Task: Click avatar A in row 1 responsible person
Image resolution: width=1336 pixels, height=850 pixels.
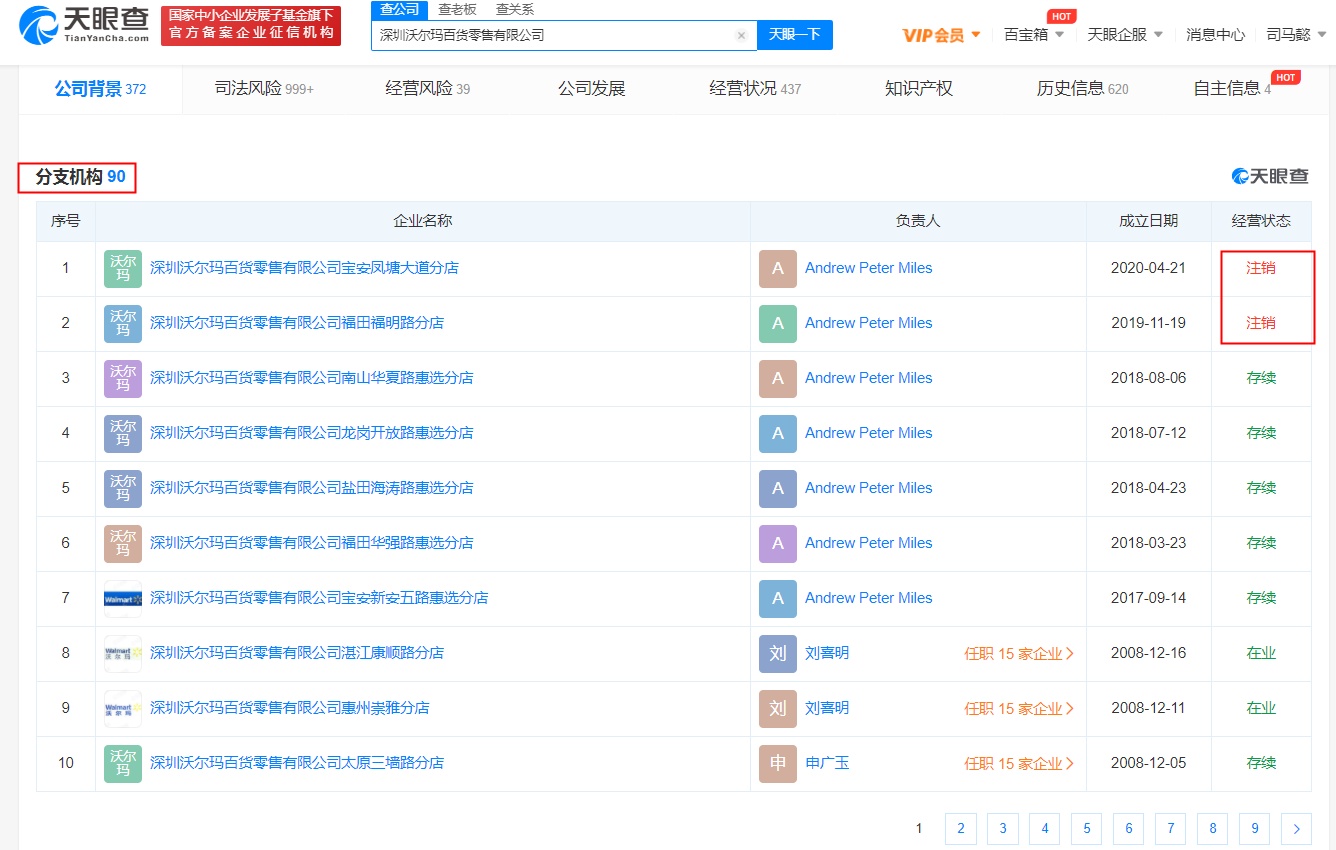Action: 778,268
